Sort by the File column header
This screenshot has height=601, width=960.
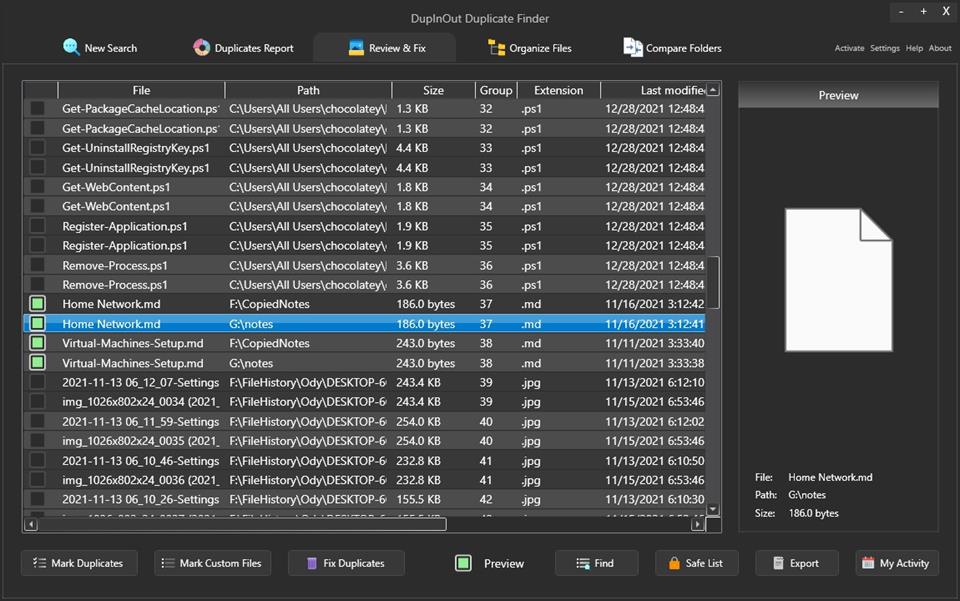tap(141, 90)
